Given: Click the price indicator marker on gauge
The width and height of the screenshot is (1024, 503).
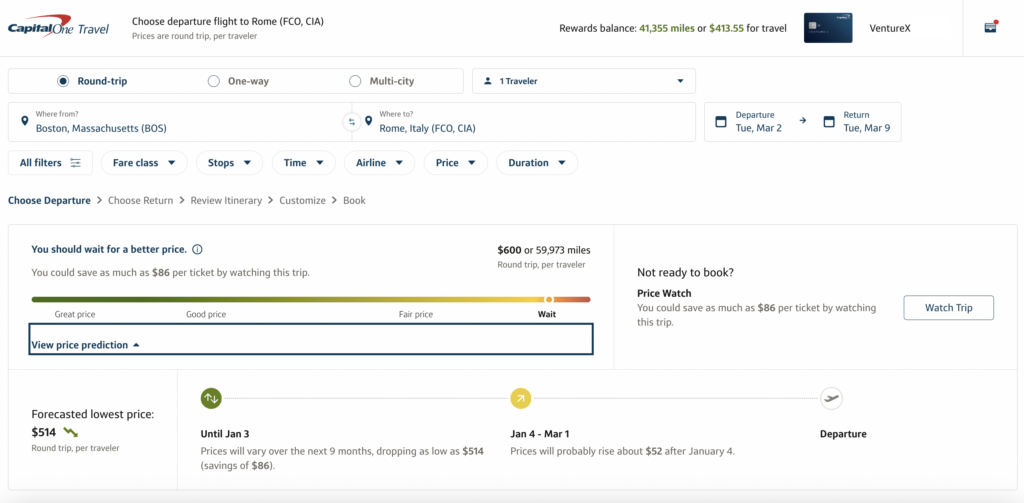Looking at the screenshot, I should click(x=549, y=299).
